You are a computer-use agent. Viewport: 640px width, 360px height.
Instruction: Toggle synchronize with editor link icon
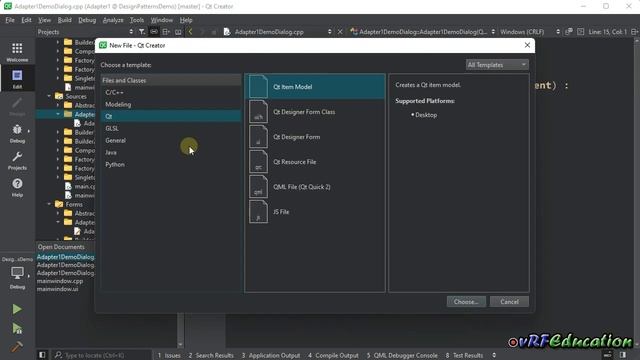(154, 32)
